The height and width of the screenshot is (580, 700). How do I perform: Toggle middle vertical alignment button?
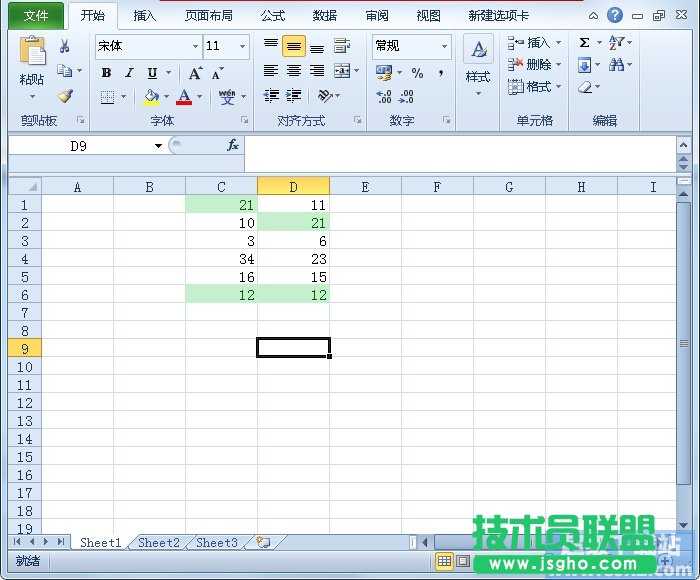pyautogui.click(x=293, y=46)
